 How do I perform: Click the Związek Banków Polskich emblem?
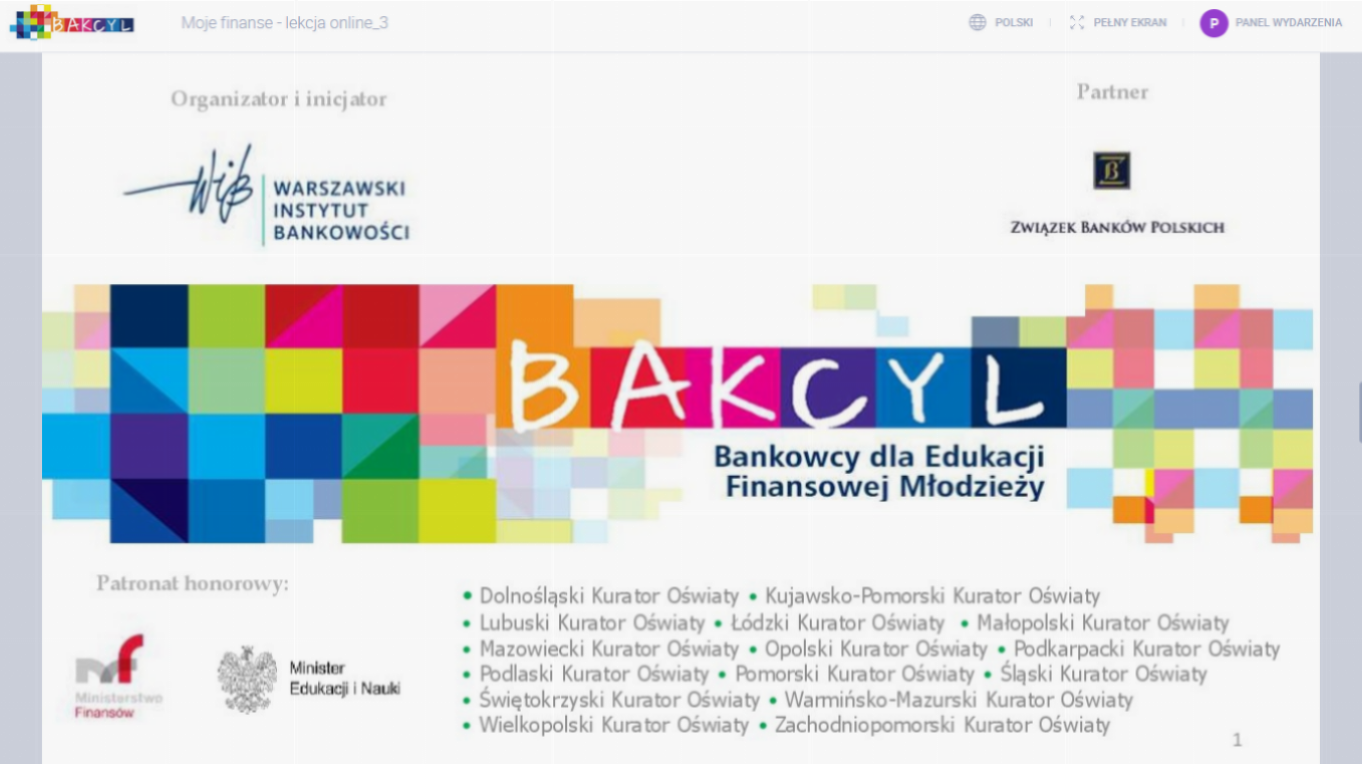(1112, 171)
